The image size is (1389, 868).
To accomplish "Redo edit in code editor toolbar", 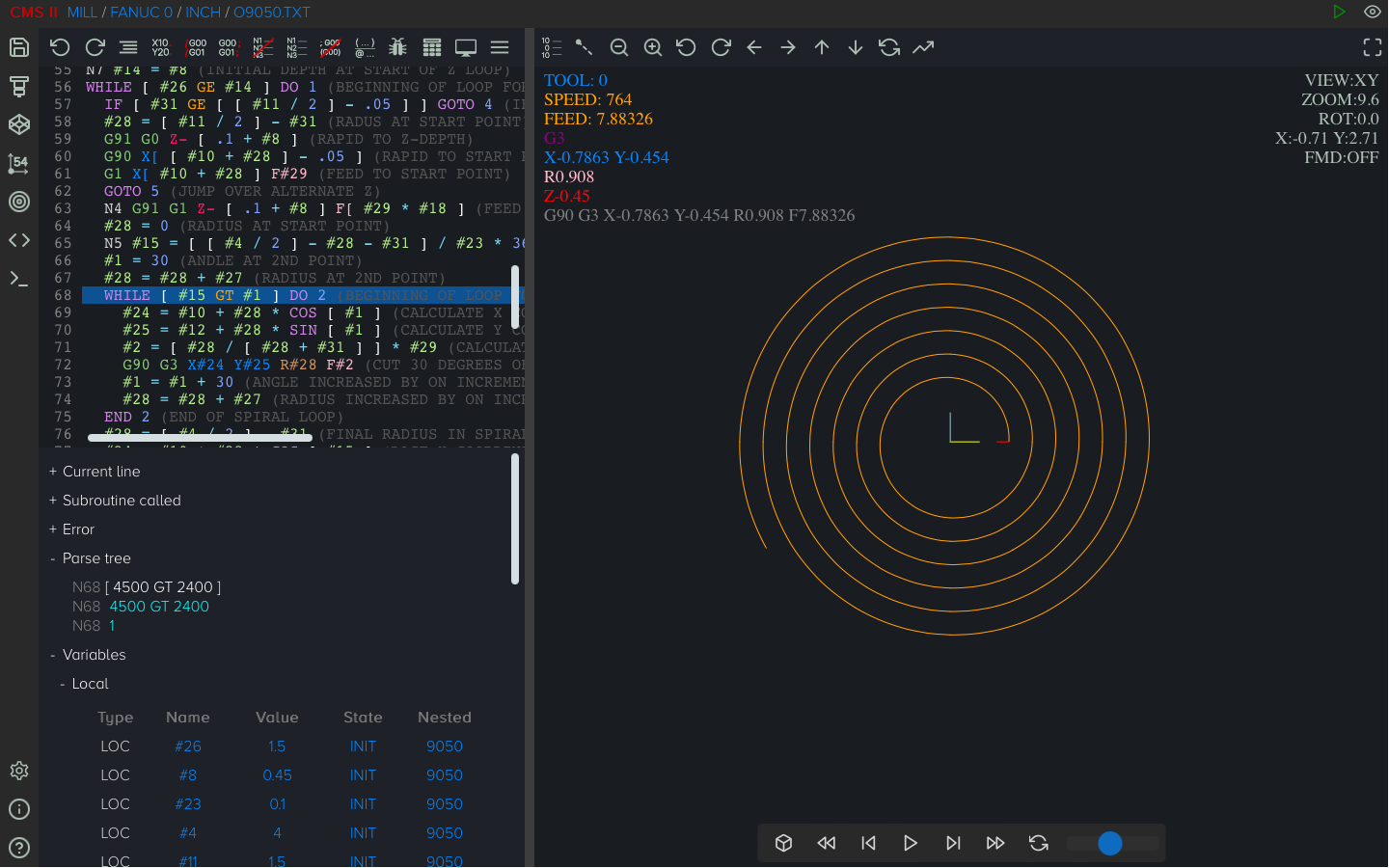I will [95, 47].
